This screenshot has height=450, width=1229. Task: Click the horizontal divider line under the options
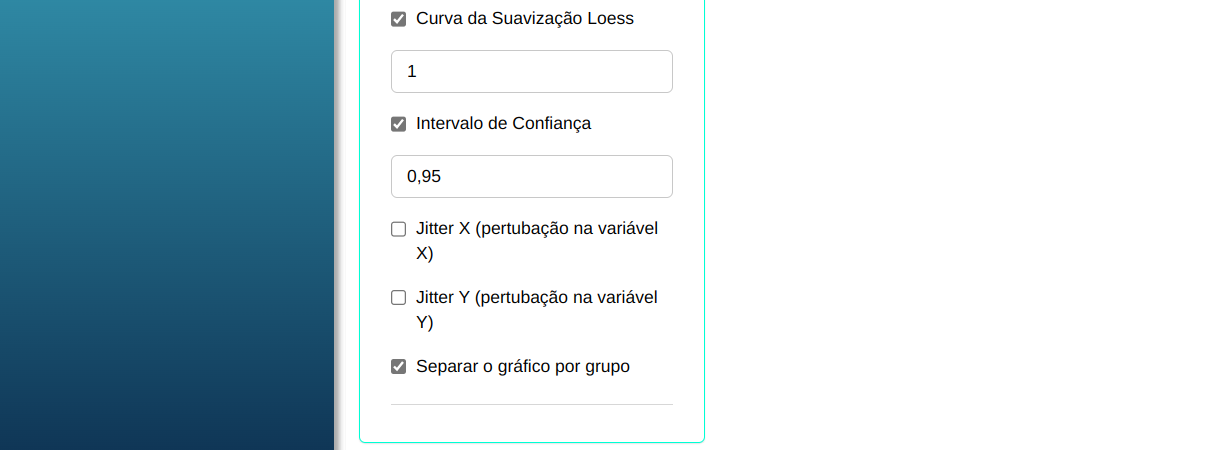click(x=531, y=405)
